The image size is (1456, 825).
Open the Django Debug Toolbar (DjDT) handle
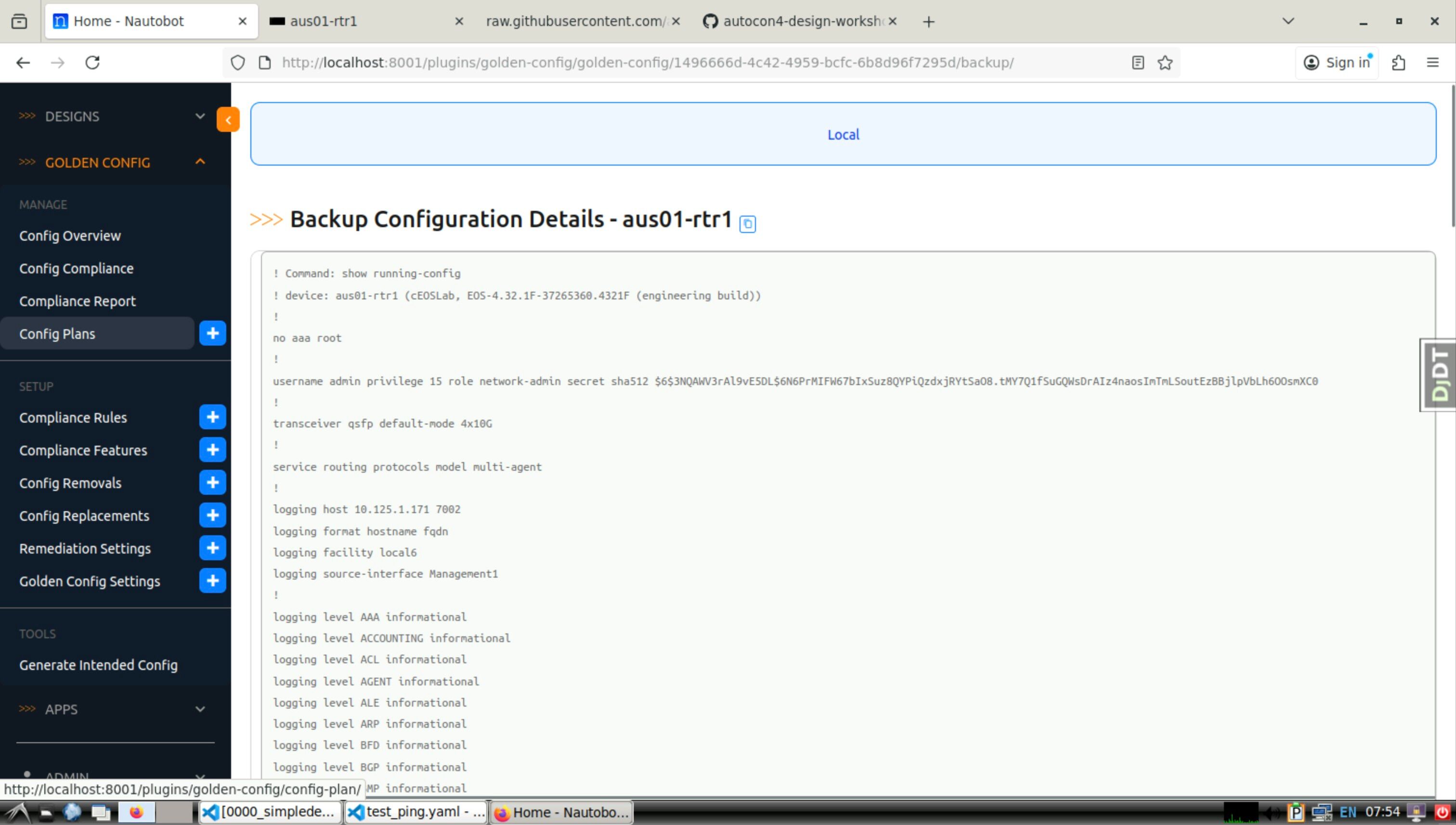(x=1439, y=375)
